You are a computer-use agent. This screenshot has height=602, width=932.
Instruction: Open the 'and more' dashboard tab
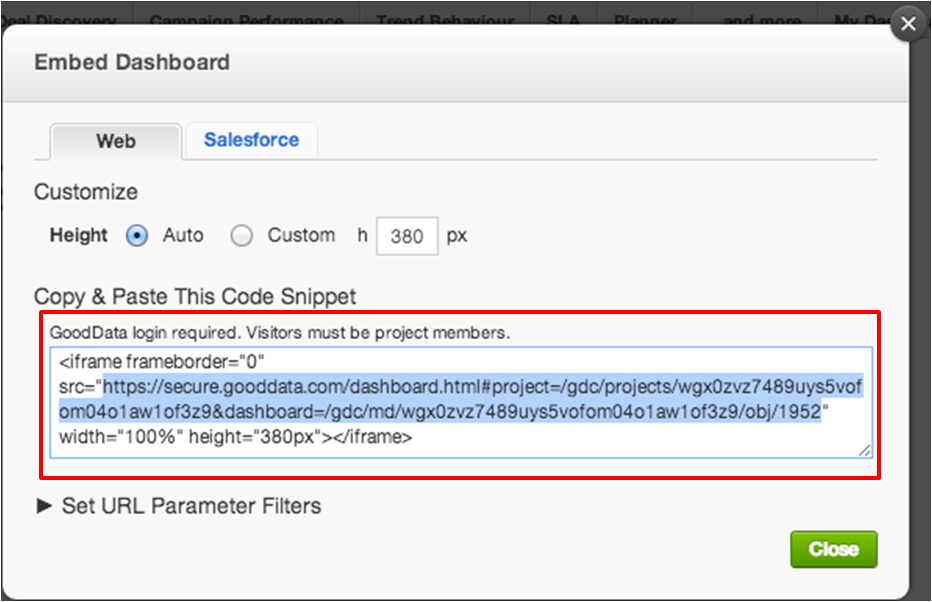pyautogui.click(x=762, y=18)
